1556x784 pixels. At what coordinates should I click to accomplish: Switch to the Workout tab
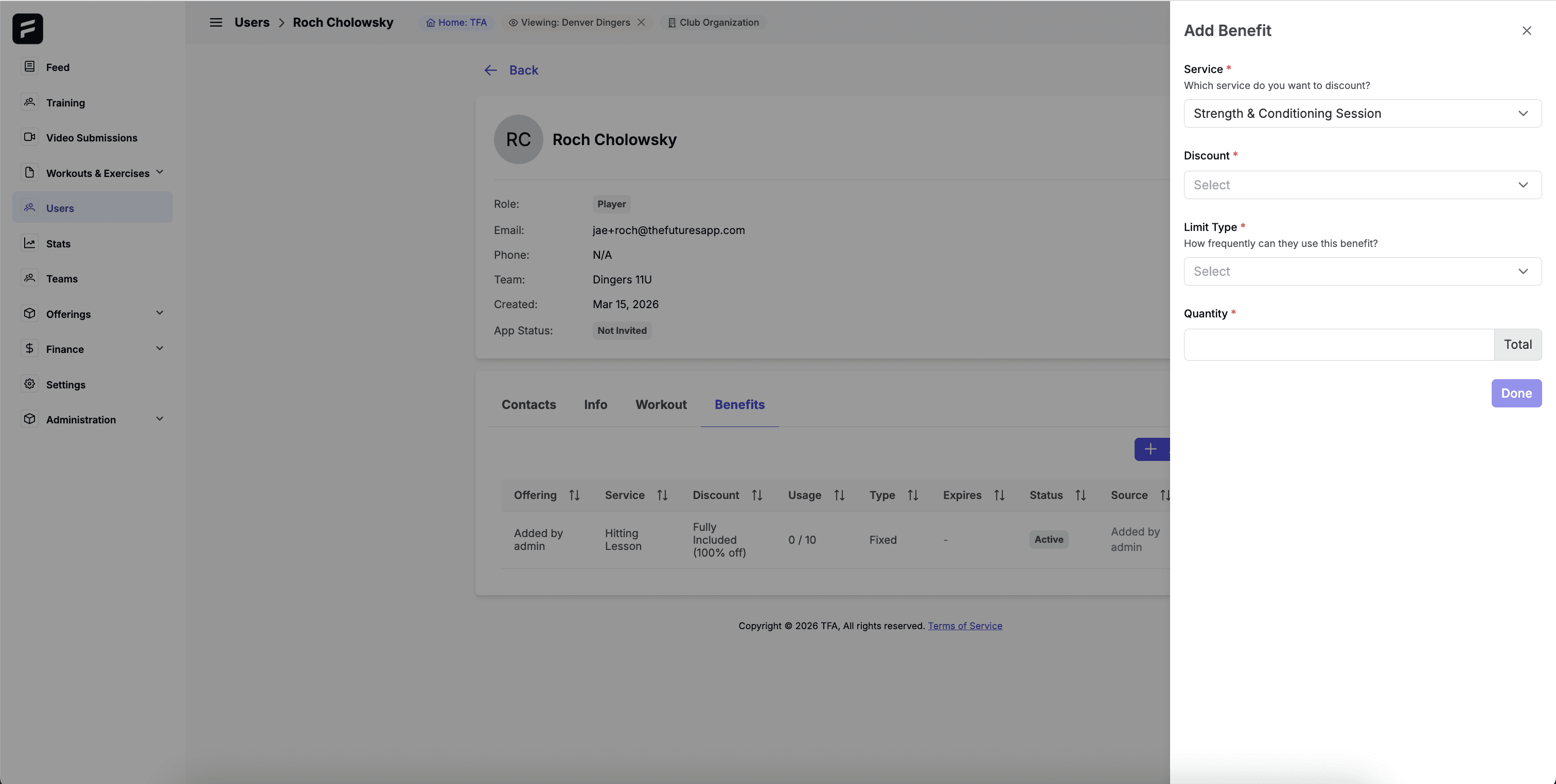(660, 405)
